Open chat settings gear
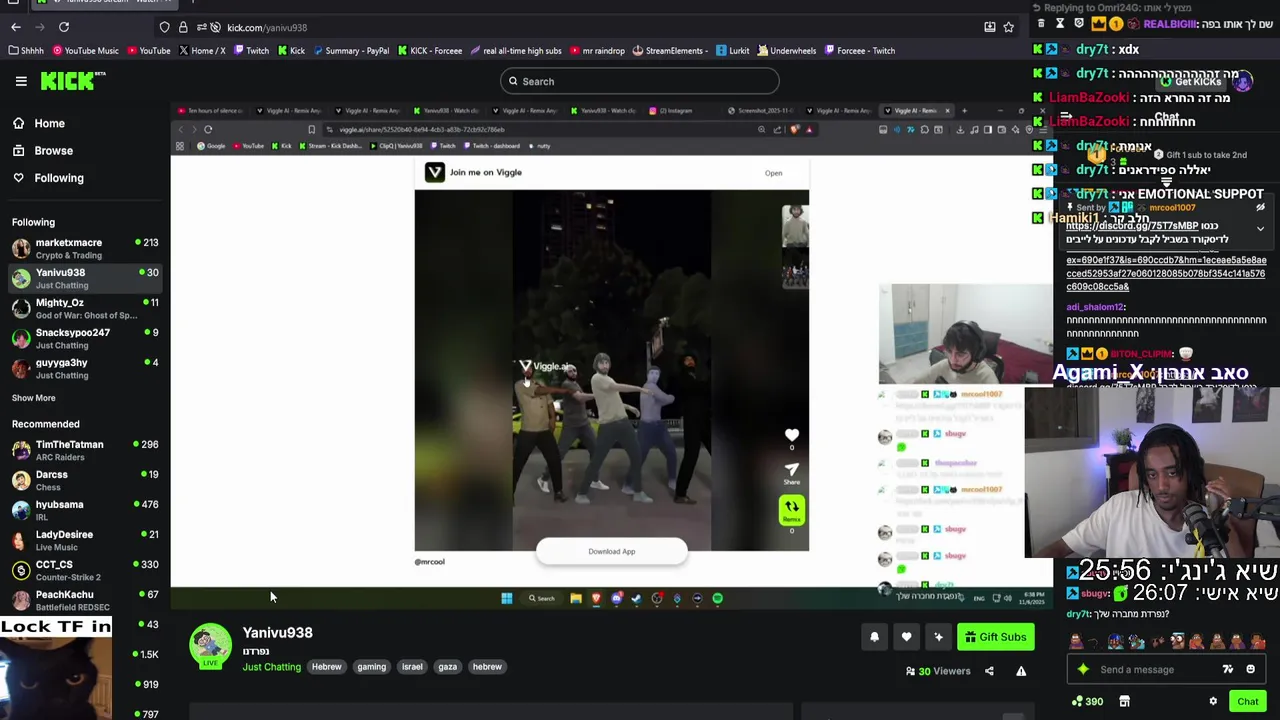The height and width of the screenshot is (720, 1280). pyautogui.click(x=1213, y=702)
